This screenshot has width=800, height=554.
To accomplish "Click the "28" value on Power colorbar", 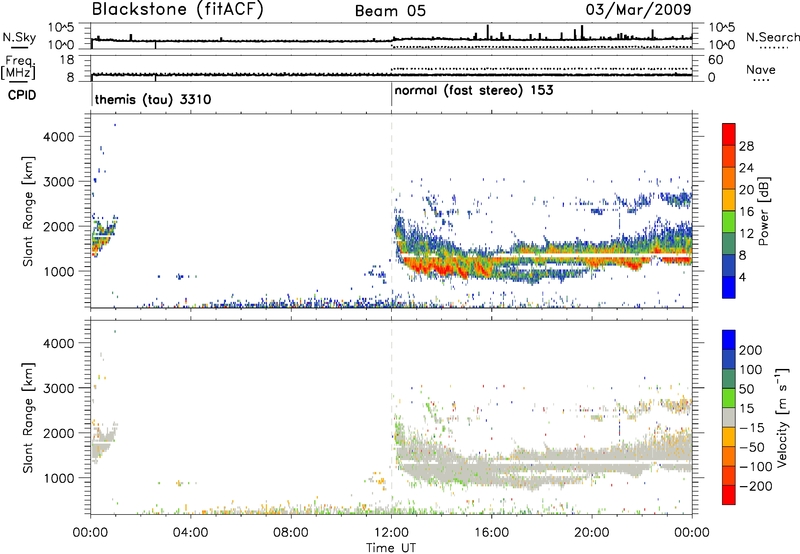I will point(746,146).
